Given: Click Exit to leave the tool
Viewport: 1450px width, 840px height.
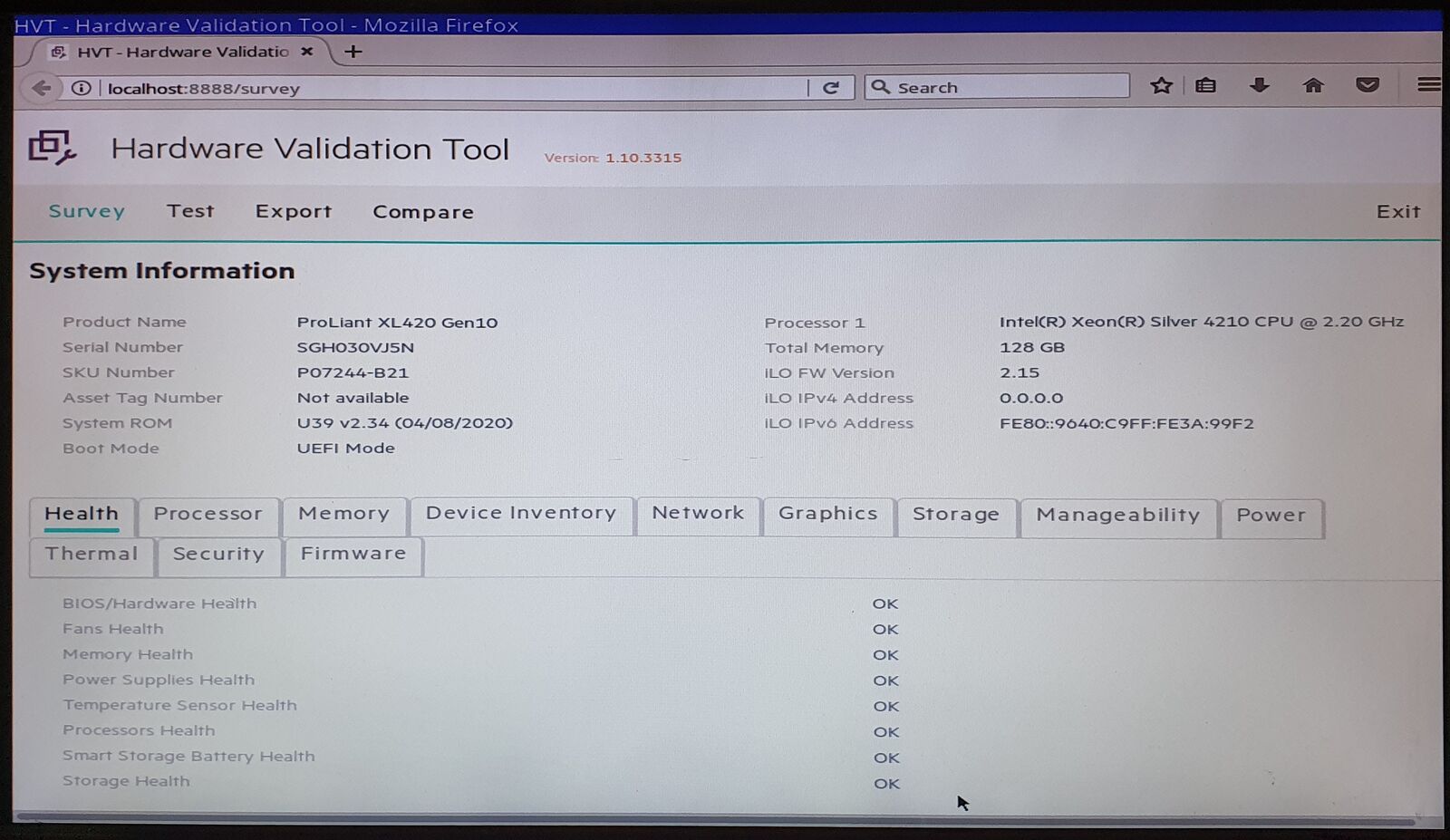Looking at the screenshot, I should 1398,211.
